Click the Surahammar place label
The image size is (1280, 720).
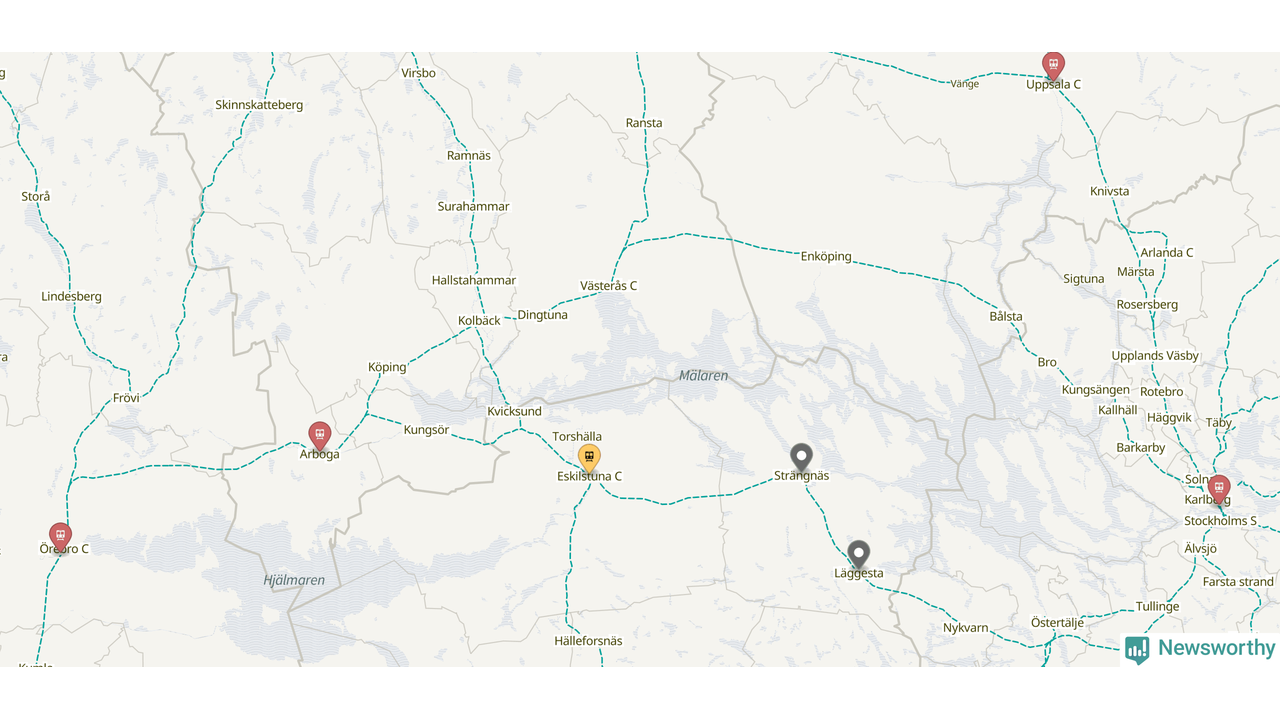click(x=473, y=207)
